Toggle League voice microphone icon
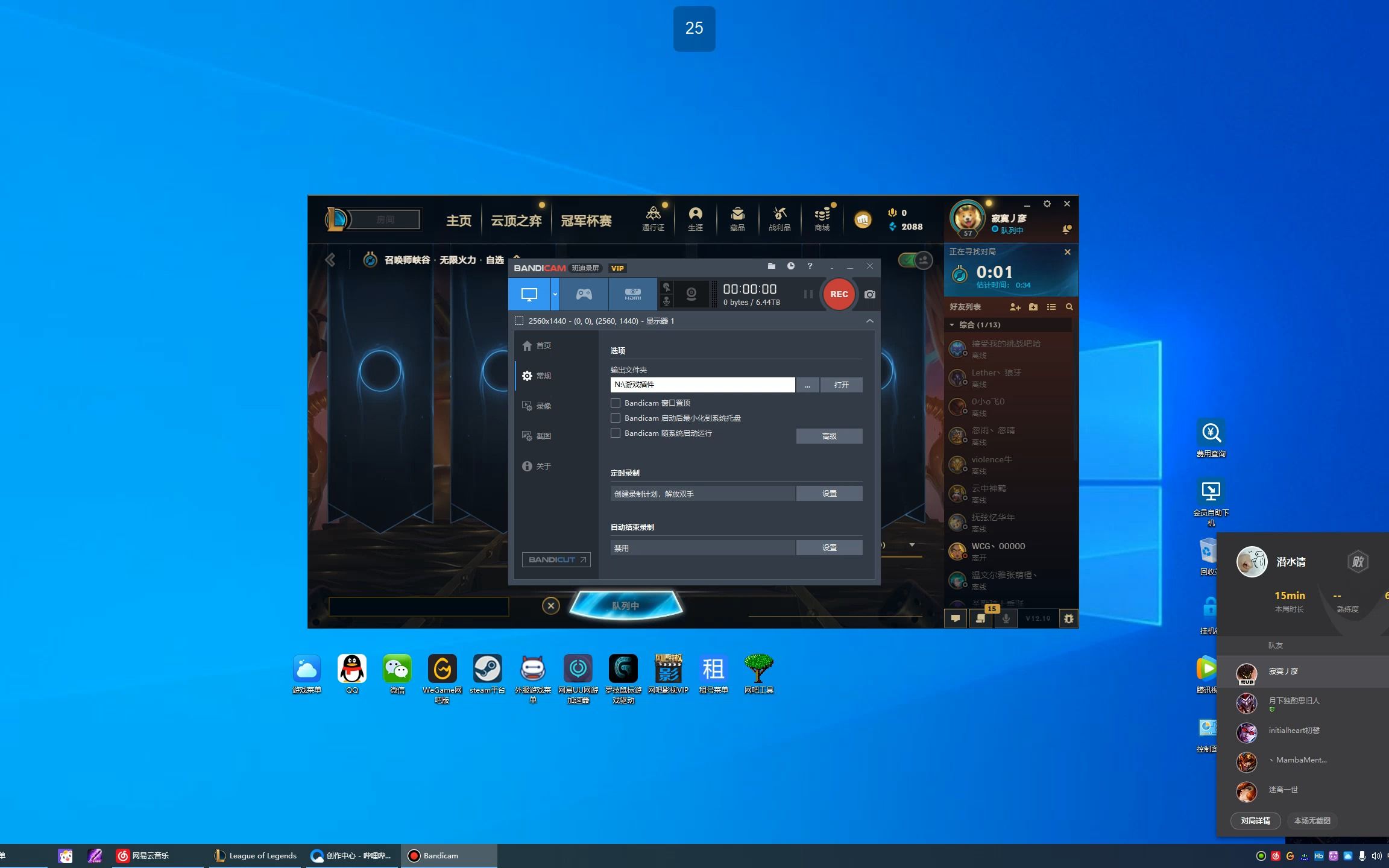The image size is (1389, 868). (1006, 618)
